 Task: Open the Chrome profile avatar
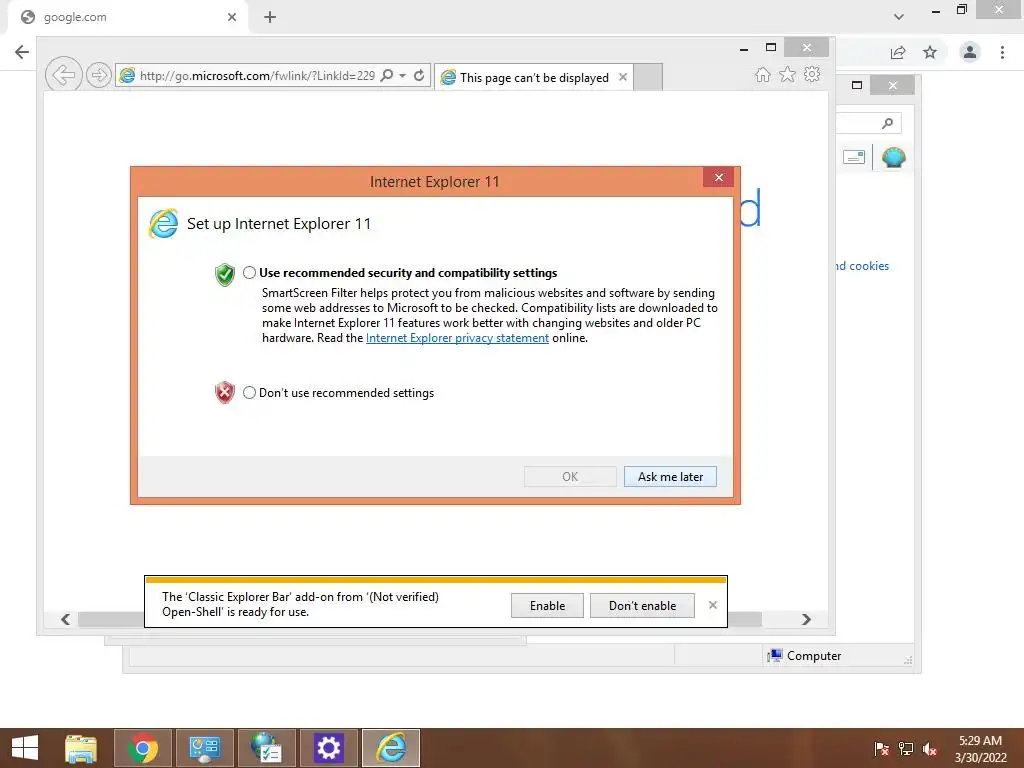[x=970, y=52]
